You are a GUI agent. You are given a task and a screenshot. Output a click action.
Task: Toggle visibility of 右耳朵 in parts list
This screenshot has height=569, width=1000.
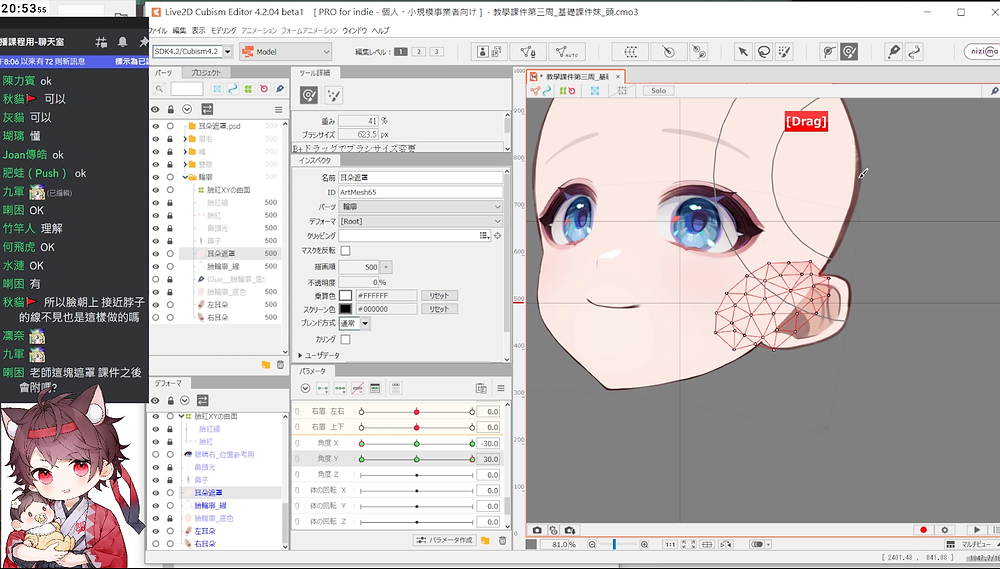[156, 317]
